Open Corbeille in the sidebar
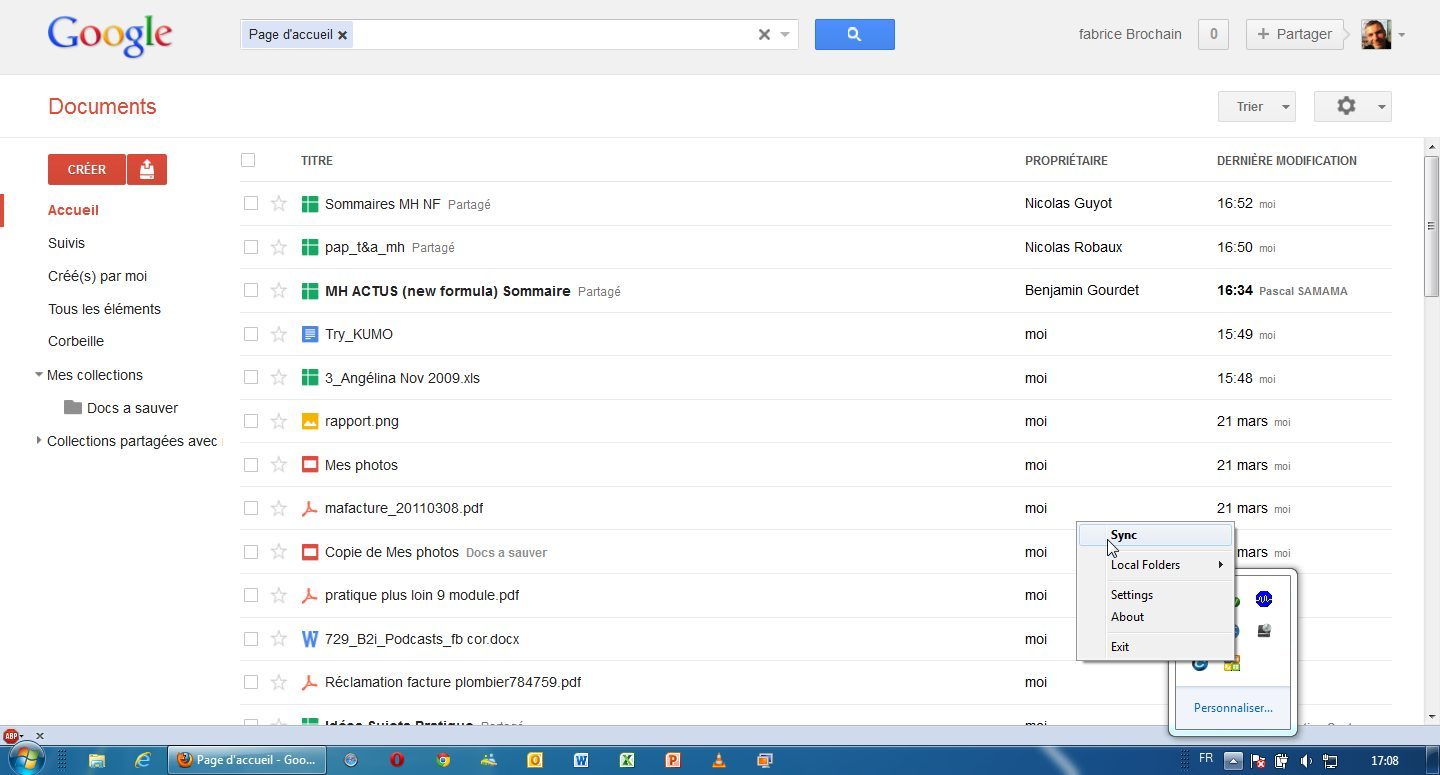Image resolution: width=1440 pixels, height=775 pixels. pos(76,341)
